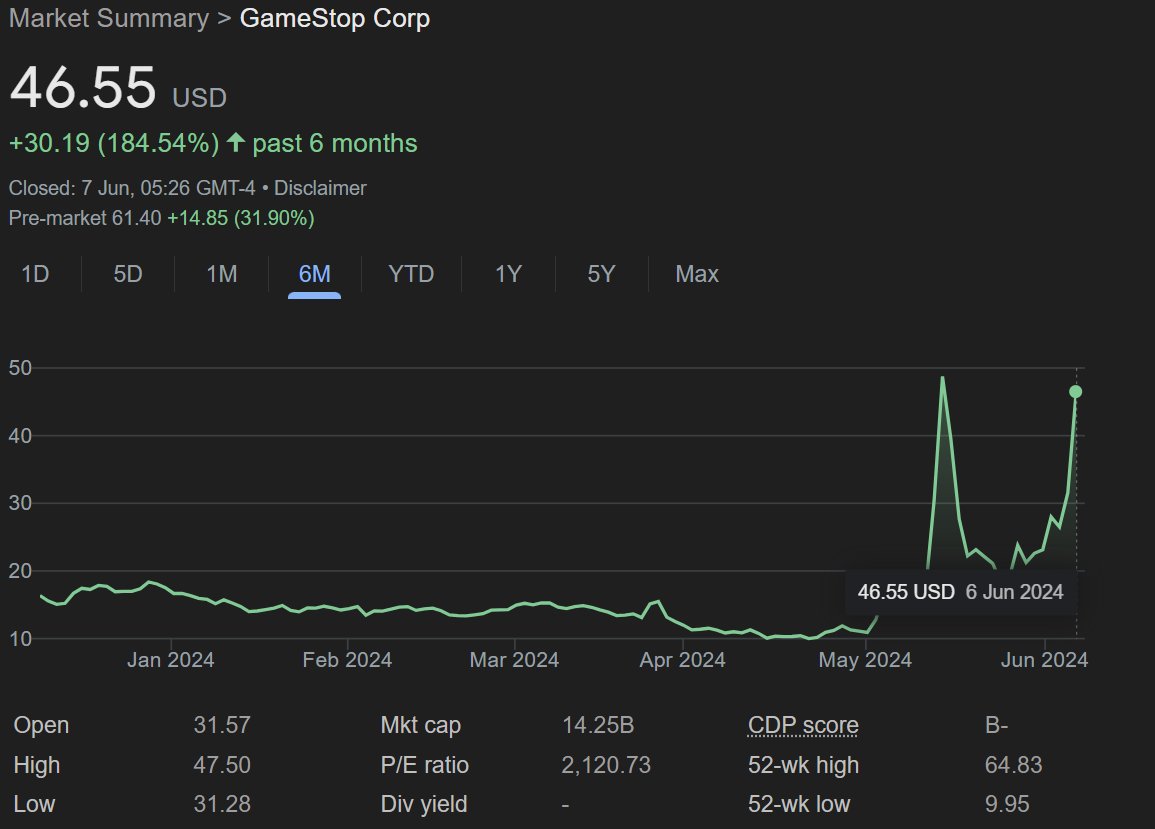Click the +14.85 (31.90%) pre-market change
This screenshot has height=829, width=1155.
241,218
